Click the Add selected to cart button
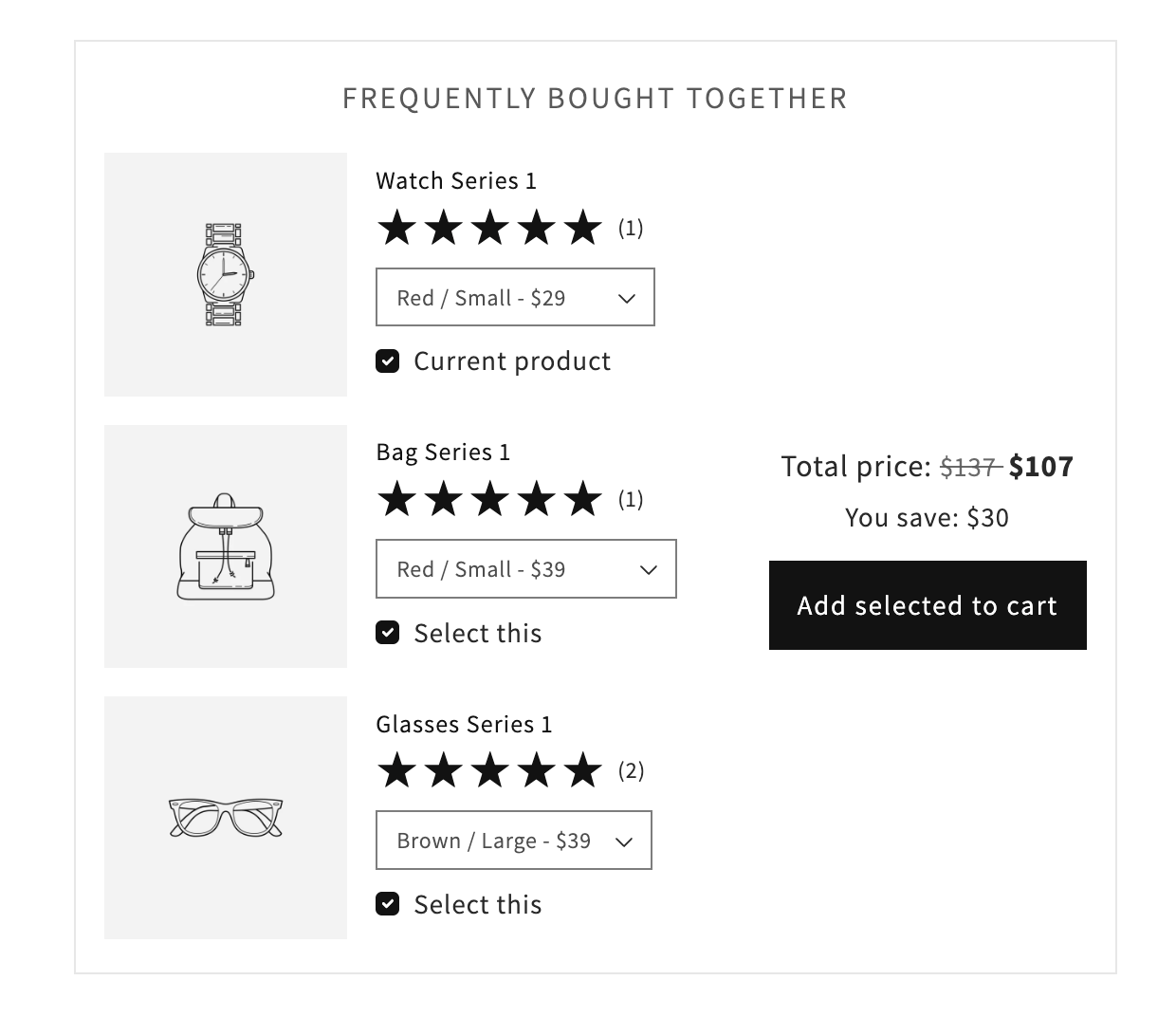Screen dimensions: 1176x1017 pos(928,605)
